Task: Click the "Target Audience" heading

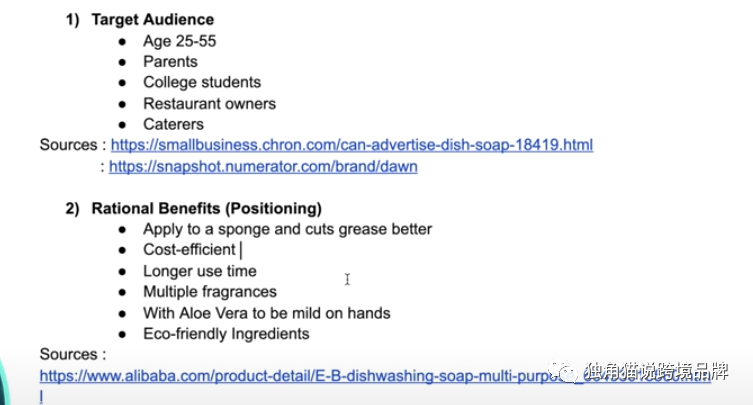Action: click(x=152, y=19)
